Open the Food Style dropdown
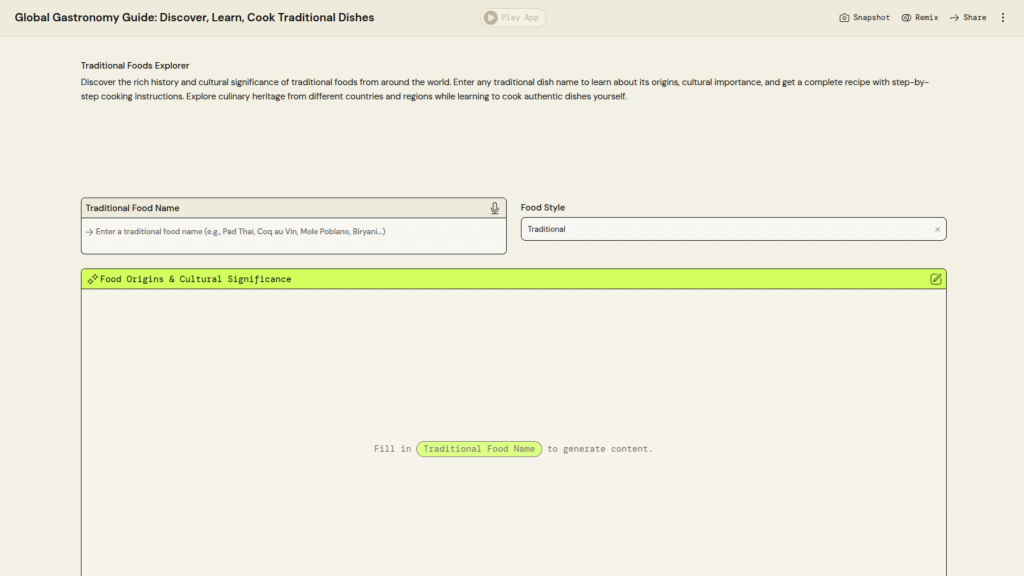Viewport: 1024px width, 576px height. pos(725,229)
